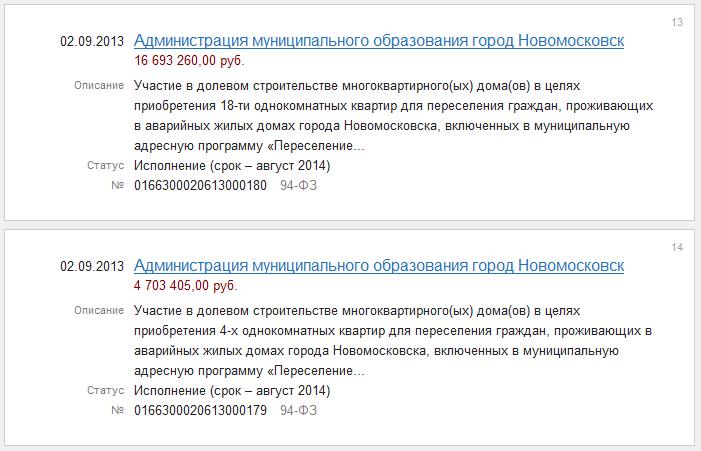Screen dimensions: 701x451
Task: Open the Новомосковск administration link priced 16 693 260,00
Action: 378,41
